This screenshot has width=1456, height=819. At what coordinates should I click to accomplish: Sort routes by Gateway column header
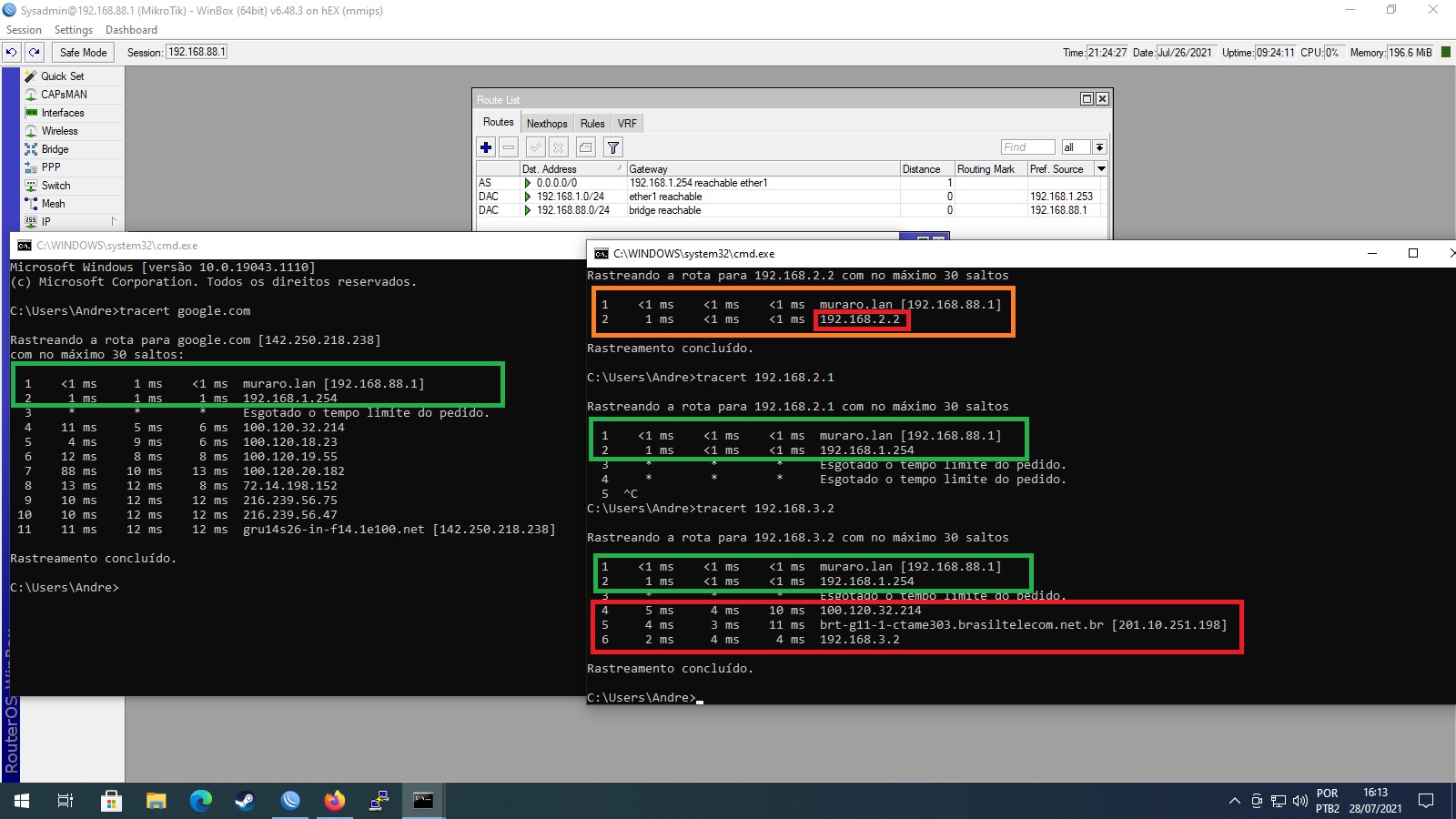(762, 169)
